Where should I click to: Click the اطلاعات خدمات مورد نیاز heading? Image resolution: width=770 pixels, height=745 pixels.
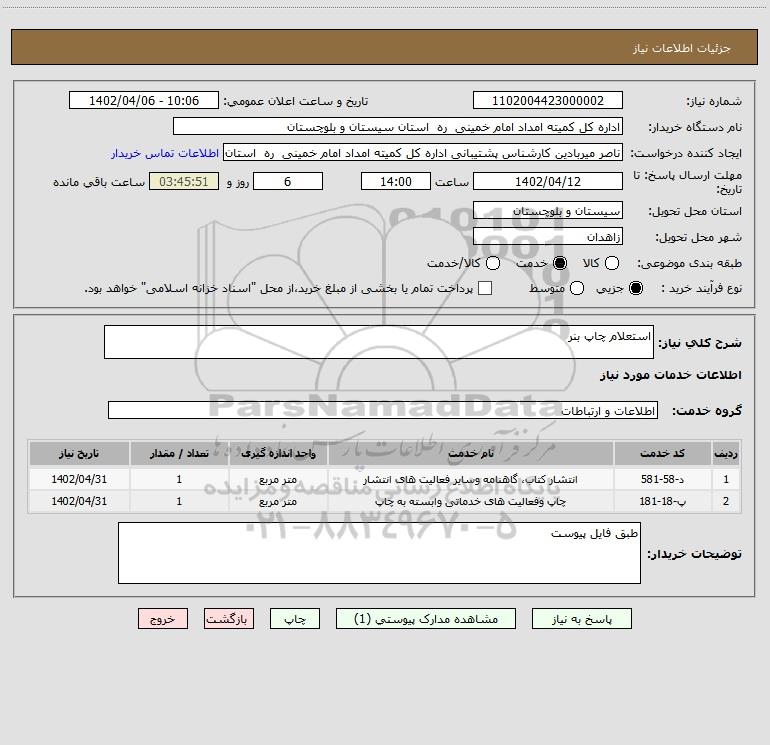[671, 375]
